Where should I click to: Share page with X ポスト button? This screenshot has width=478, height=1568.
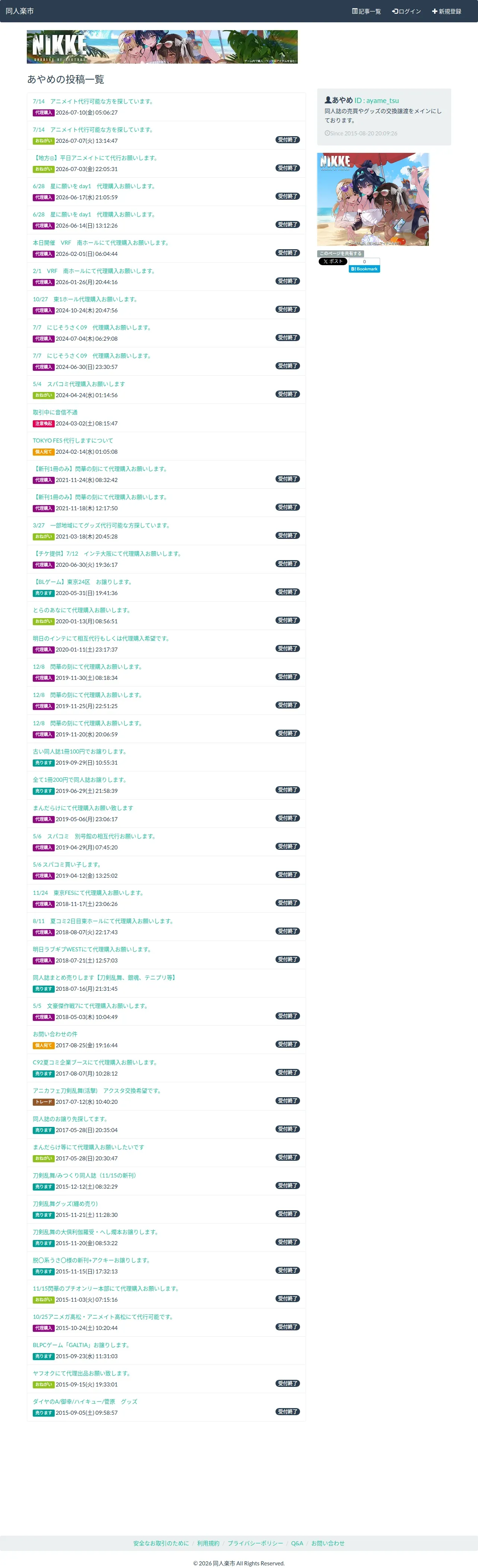(332, 261)
